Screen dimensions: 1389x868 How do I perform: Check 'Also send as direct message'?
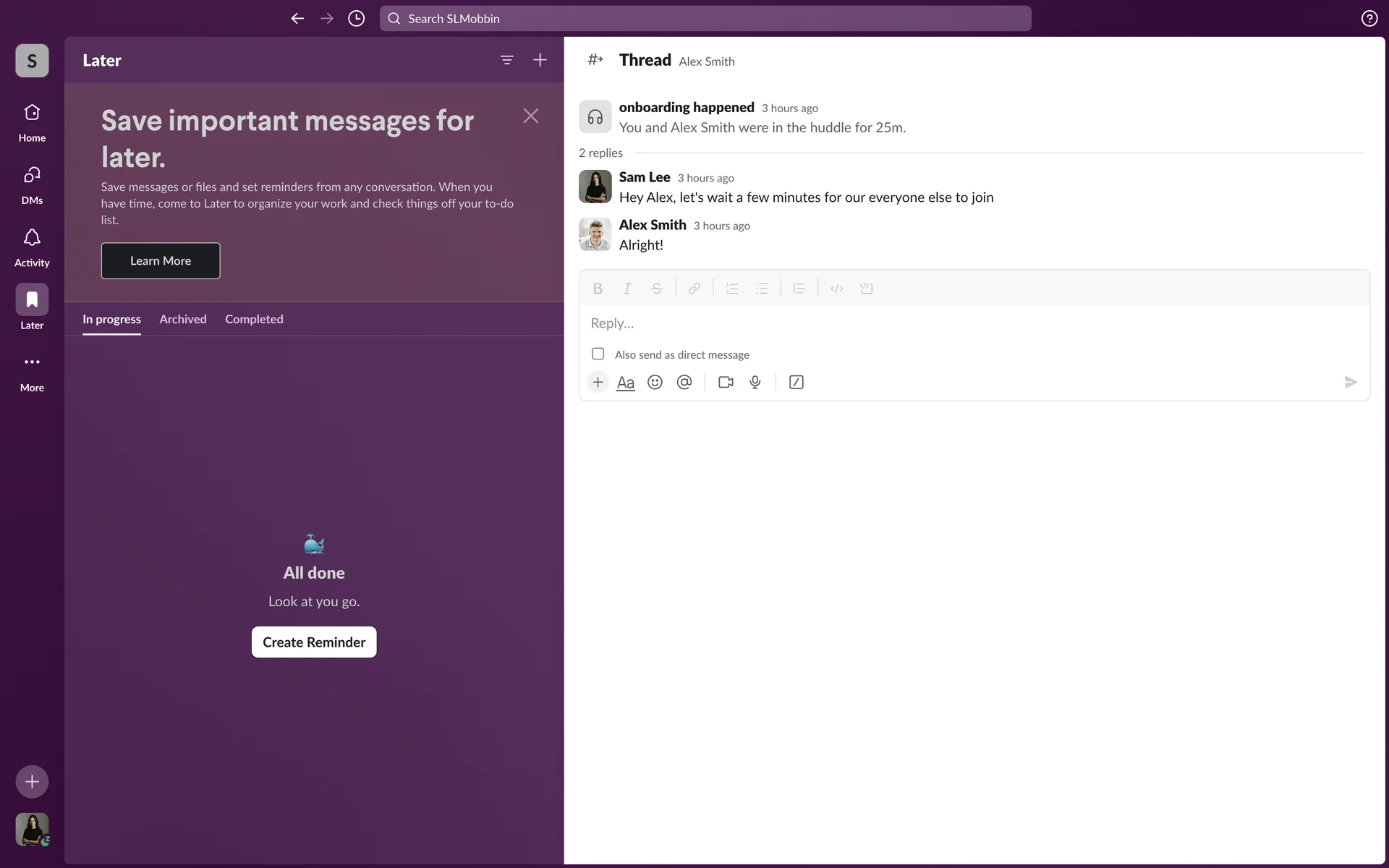[598, 354]
